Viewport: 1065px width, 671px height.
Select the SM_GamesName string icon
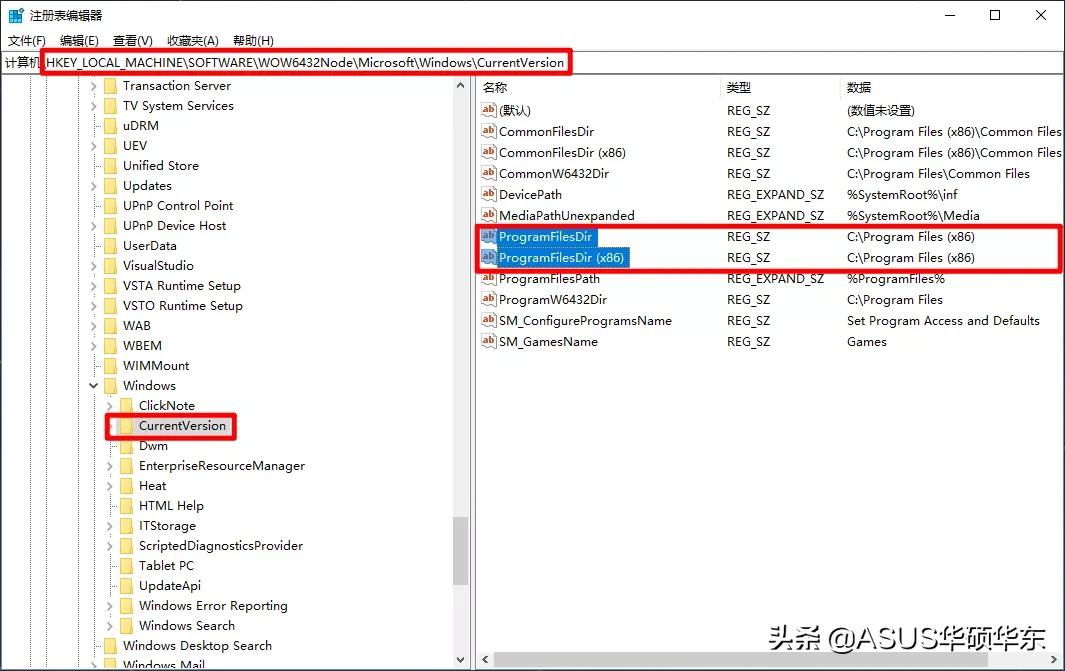tap(489, 341)
